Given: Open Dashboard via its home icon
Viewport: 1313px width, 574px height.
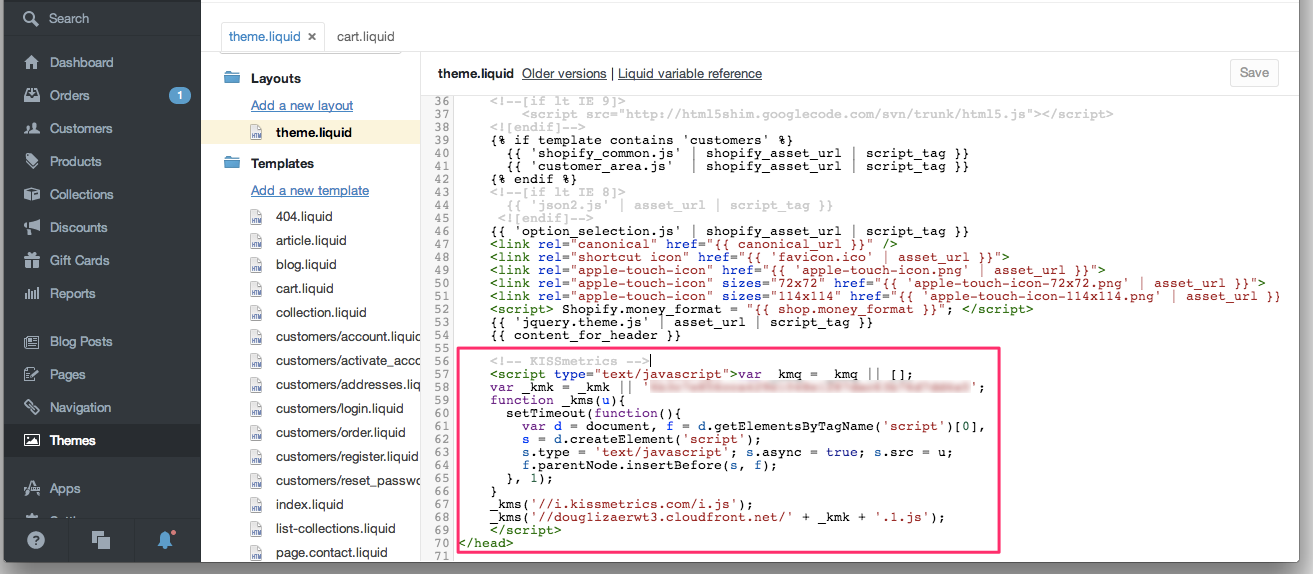Looking at the screenshot, I should point(32,62).
